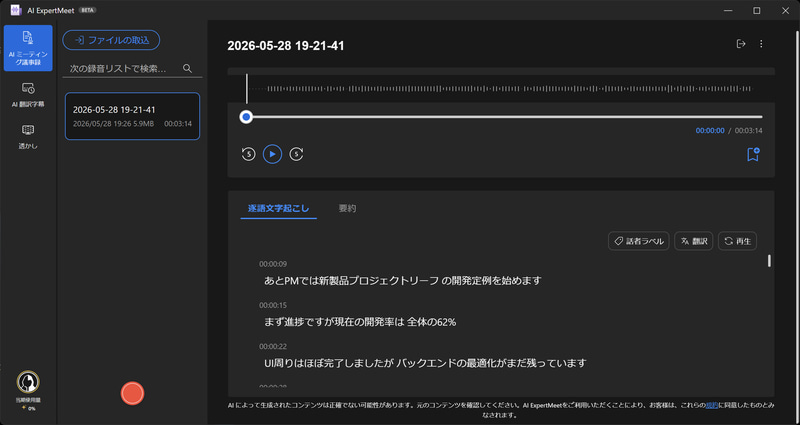Click the user profile avatar icon

[x=28, y=382]
